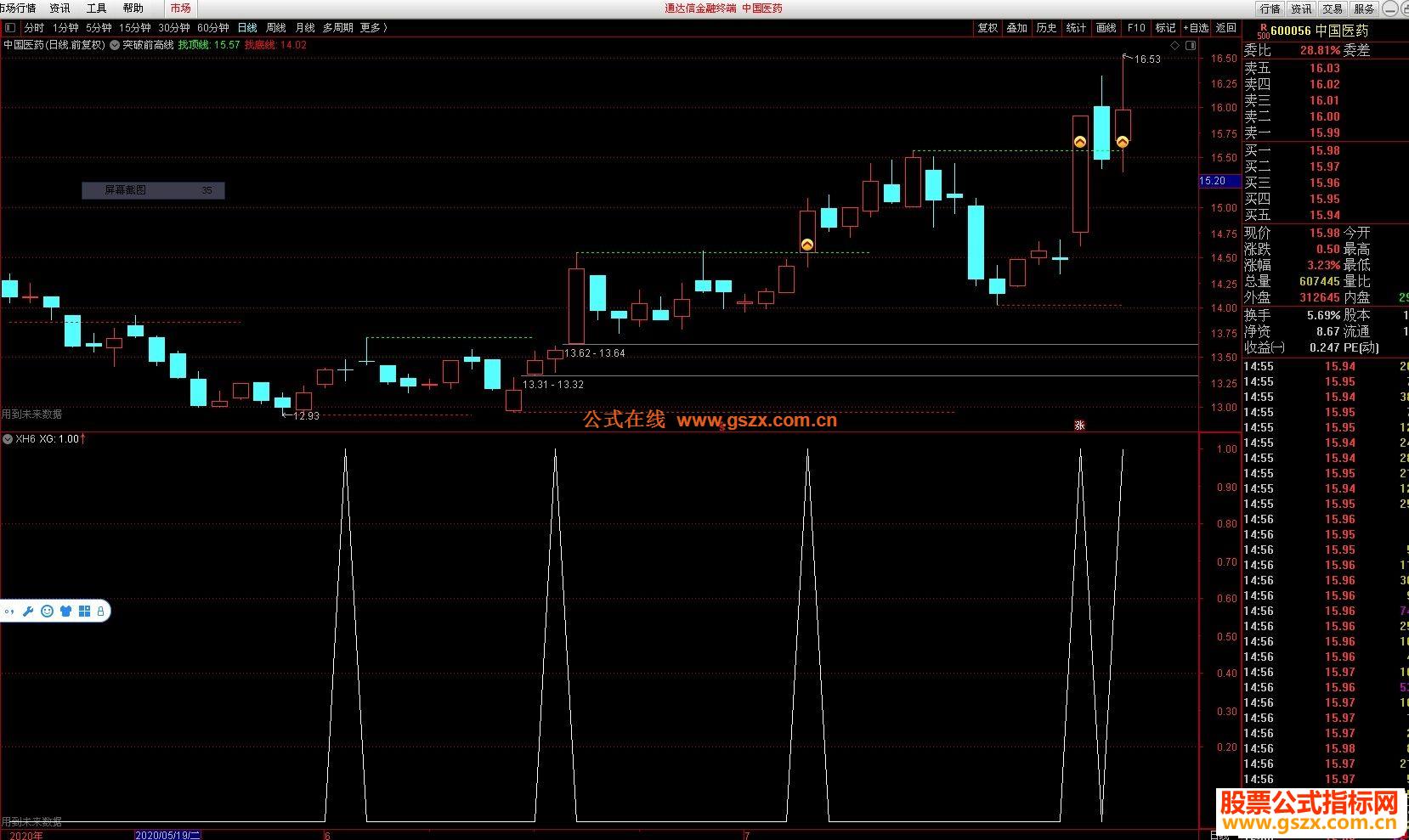Click the 找顶线: 15.57 label
The height and width of the screenshot is (840, 1409).
click(209, 45)
